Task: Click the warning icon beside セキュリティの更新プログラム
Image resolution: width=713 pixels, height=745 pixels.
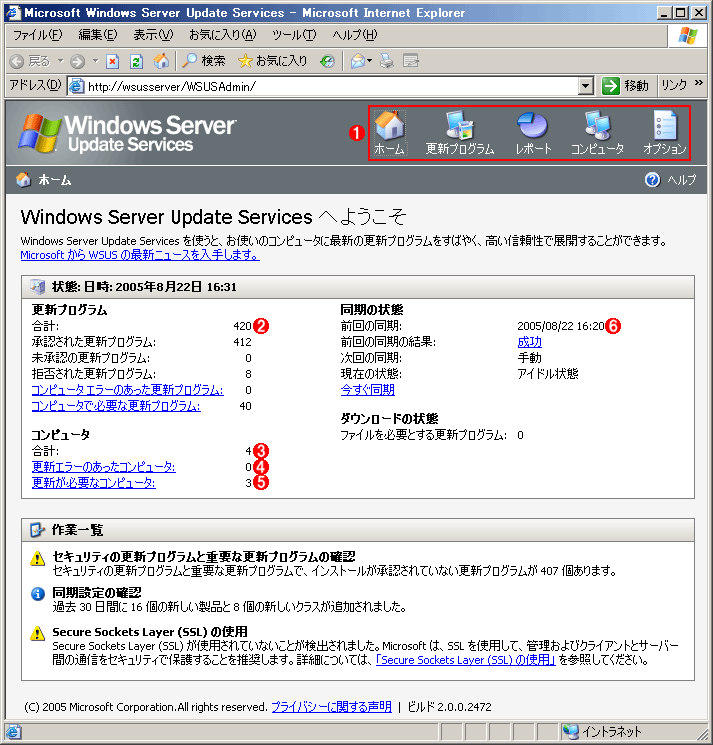Action: 38,558
